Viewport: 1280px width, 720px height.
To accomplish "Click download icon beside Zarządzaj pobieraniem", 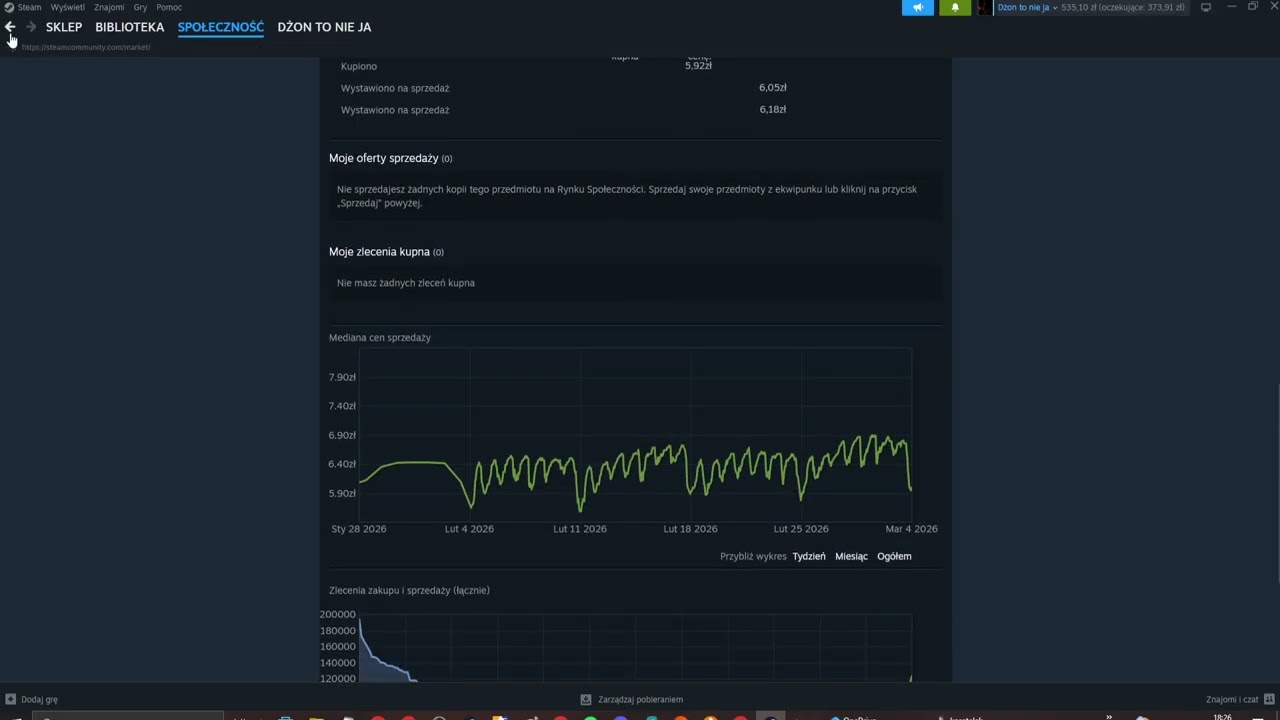I will [x=586, y=700].
